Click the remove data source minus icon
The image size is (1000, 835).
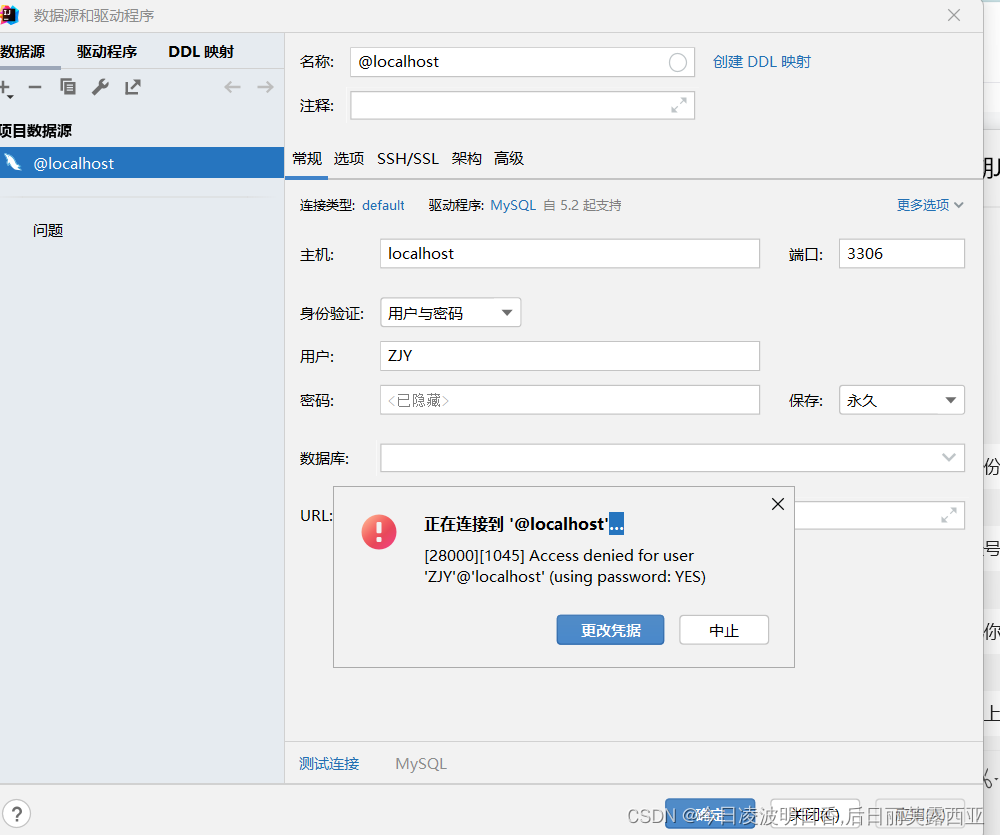tap(35, 87)
